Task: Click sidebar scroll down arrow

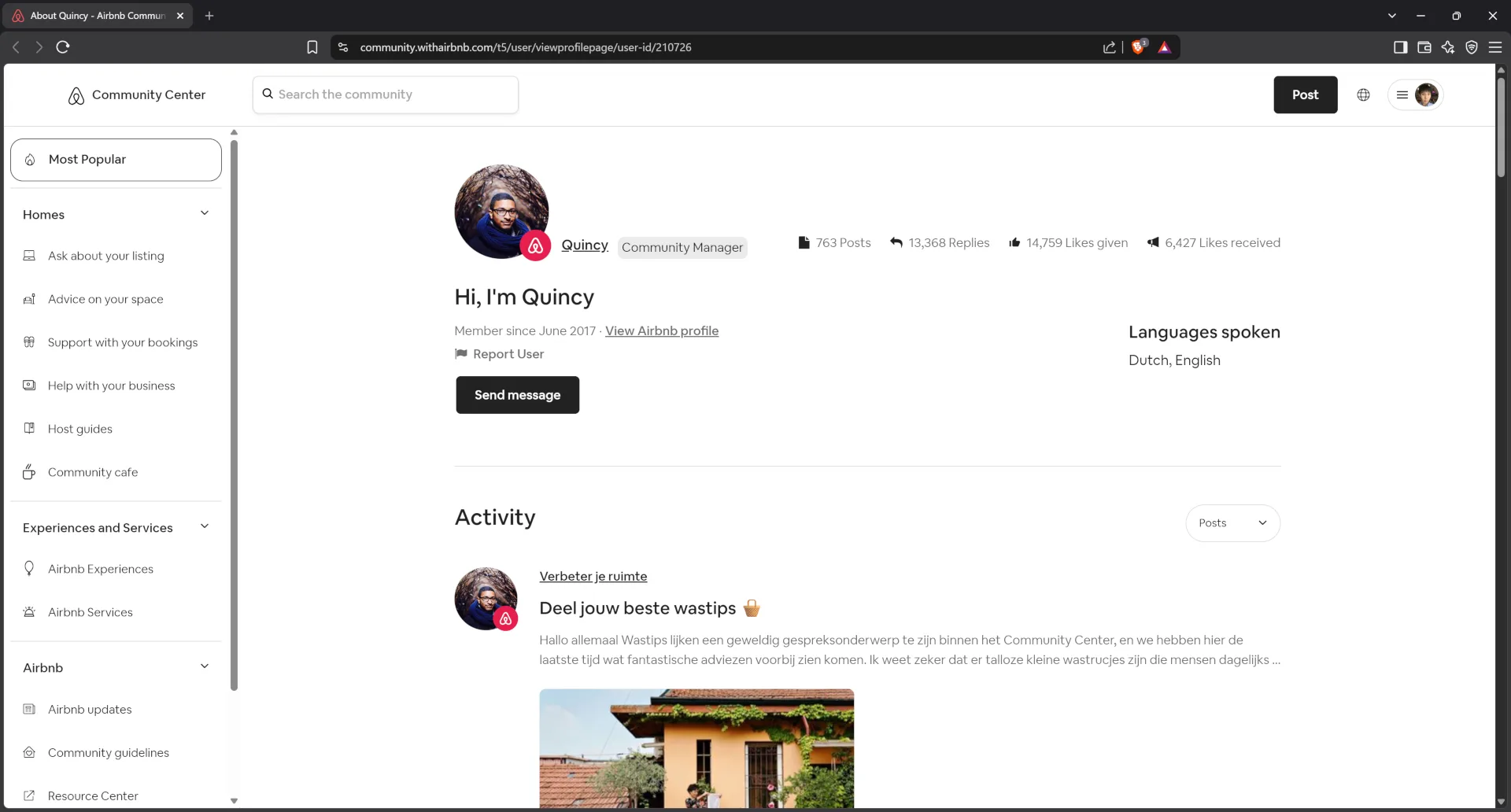Action: pos(234,800)
